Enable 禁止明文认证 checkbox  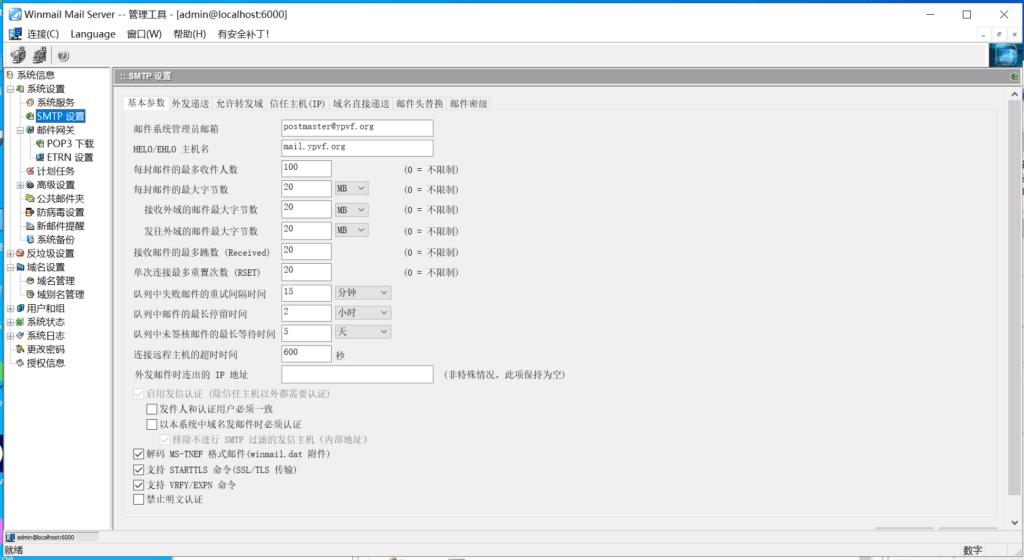point(138,499)
